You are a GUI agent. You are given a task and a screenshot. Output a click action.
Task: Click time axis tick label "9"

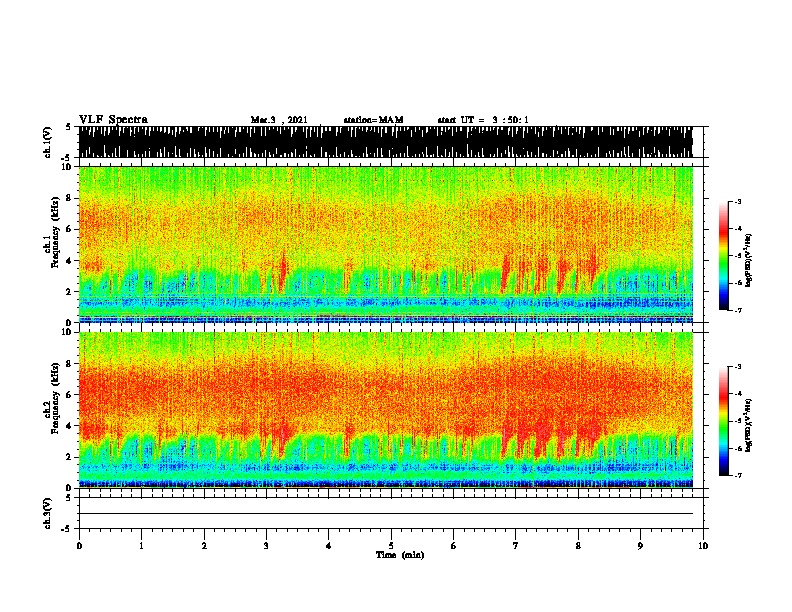click(640, 546)
